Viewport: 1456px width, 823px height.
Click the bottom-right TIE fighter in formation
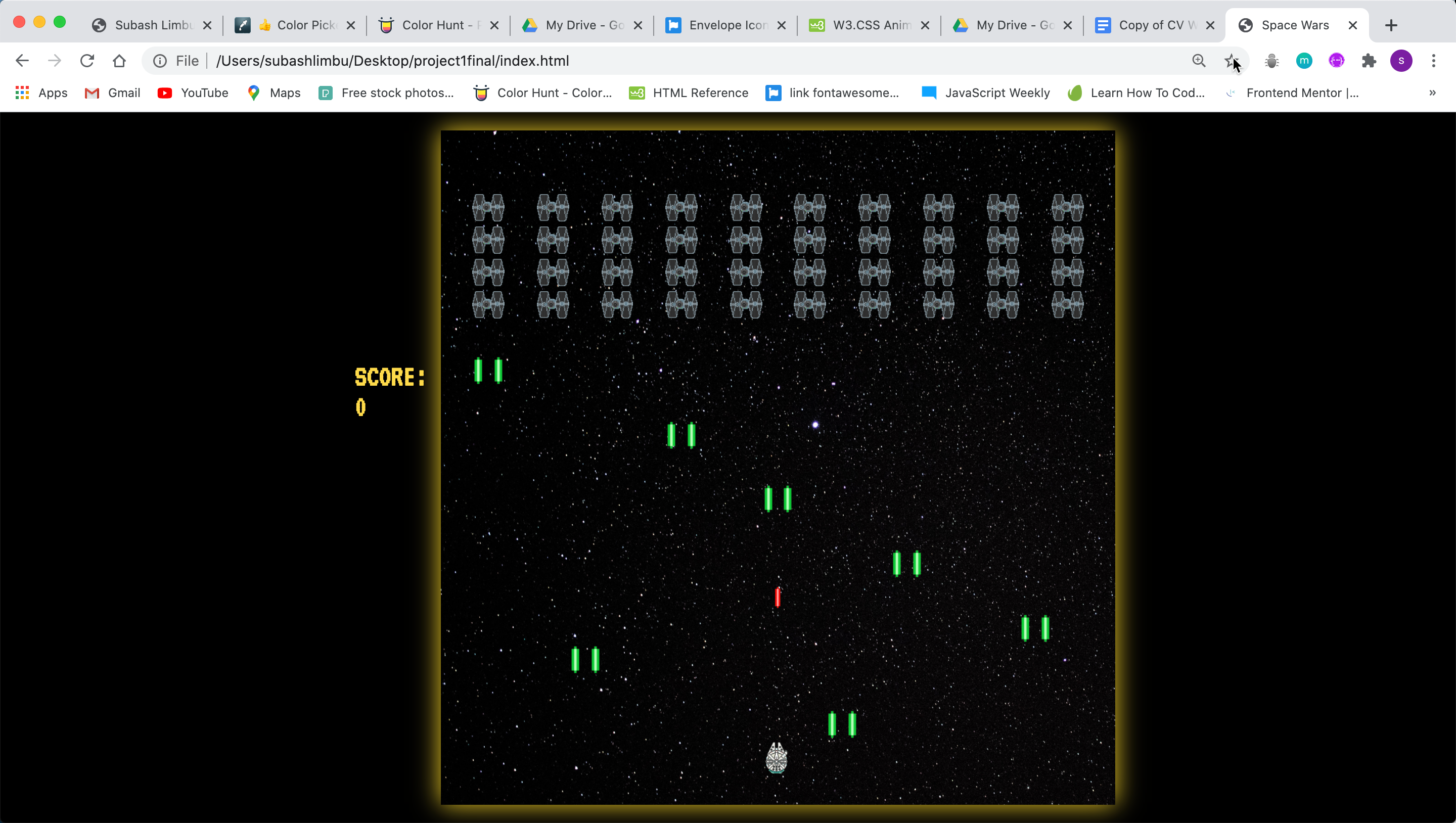click(1068, 305)
